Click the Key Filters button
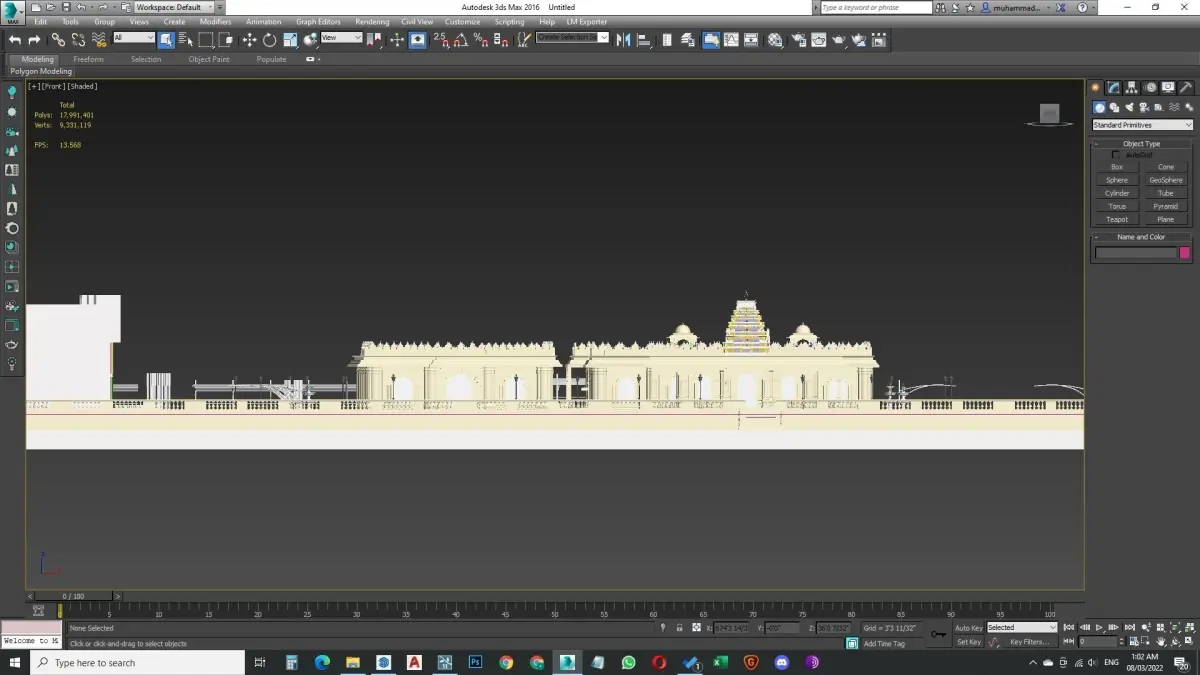 pos(1029,642)
